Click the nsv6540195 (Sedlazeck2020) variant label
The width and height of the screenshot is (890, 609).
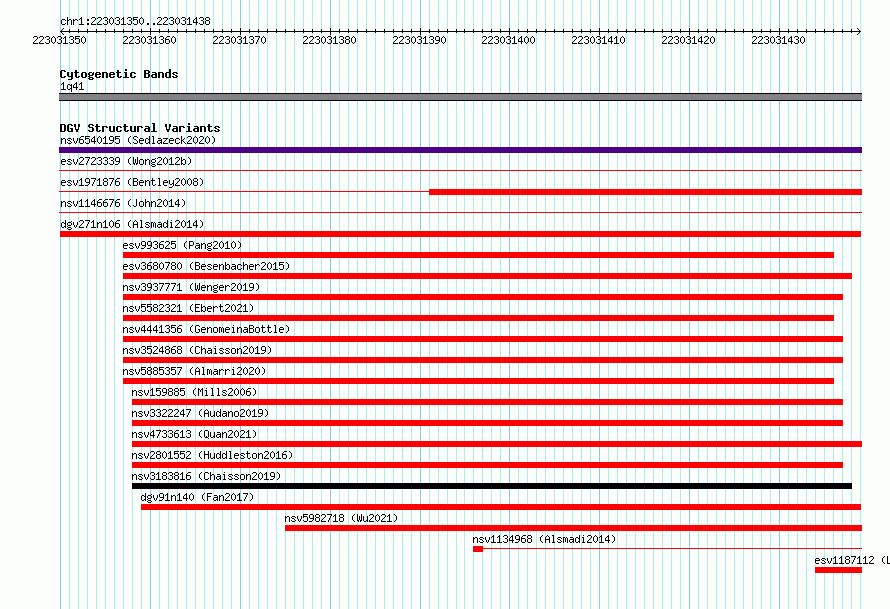pos(138,140)
